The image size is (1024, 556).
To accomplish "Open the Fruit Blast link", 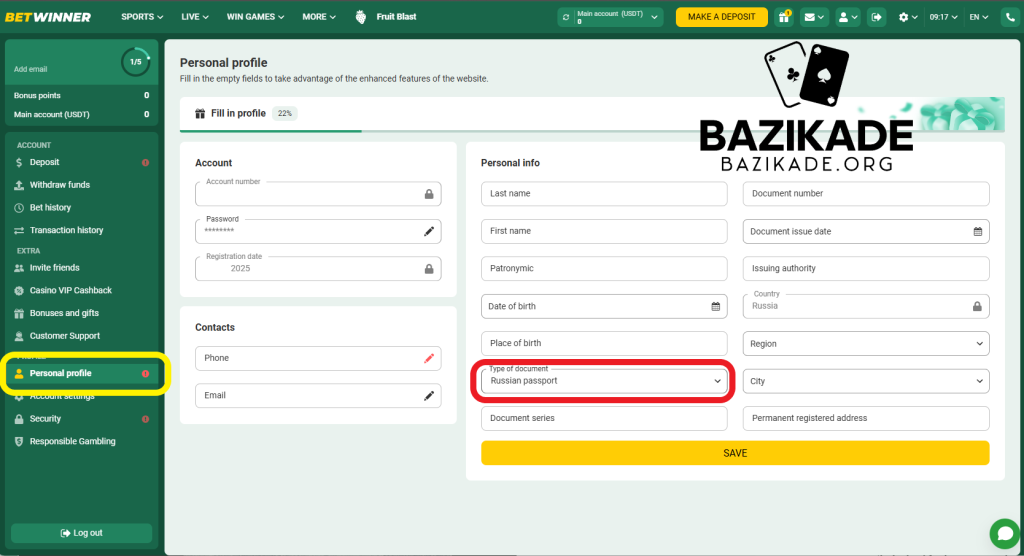I will [396, 17].
